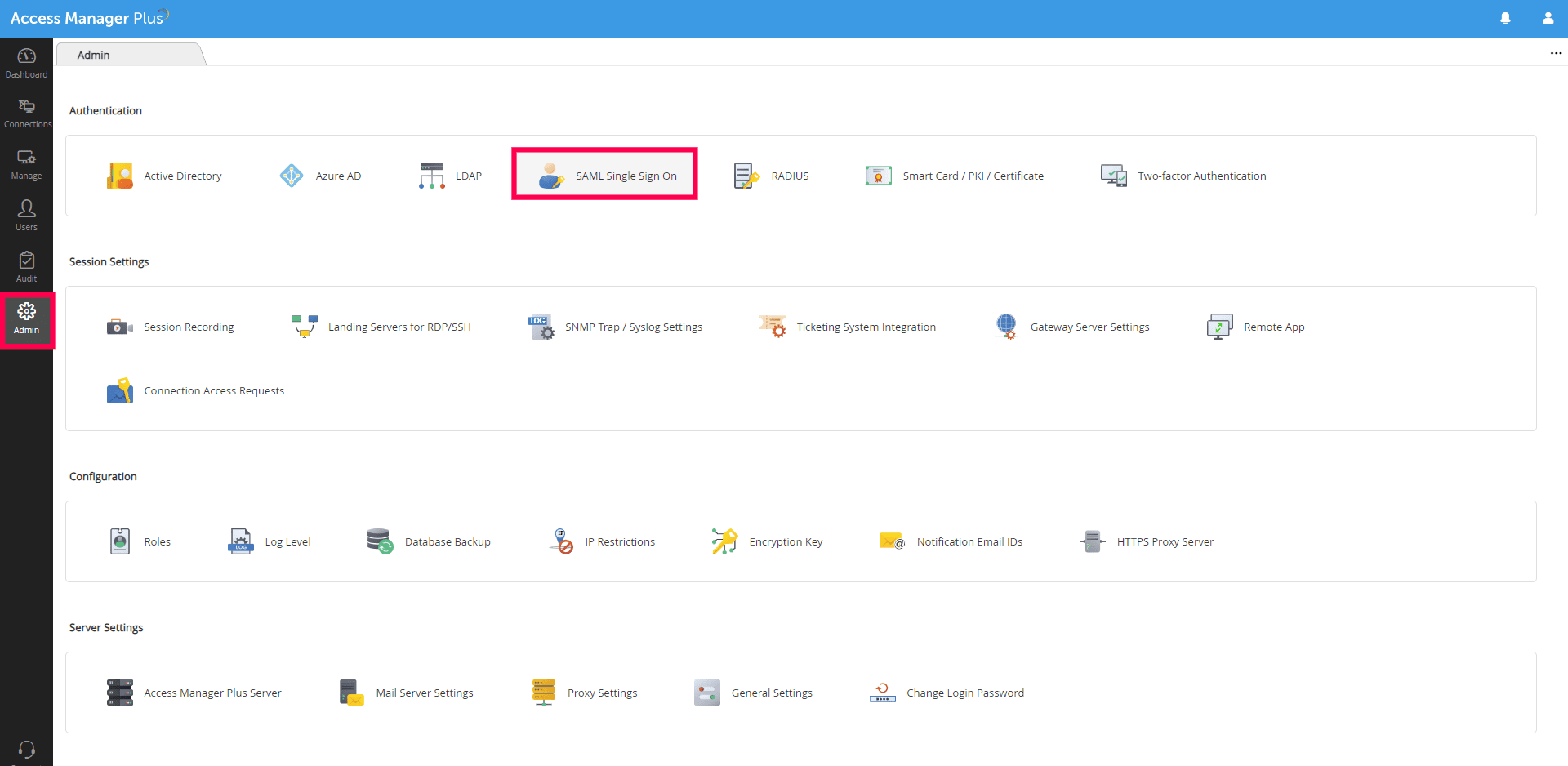Click the Roles badge icon
Screen dimensions: 1568x766
[119, 541]
